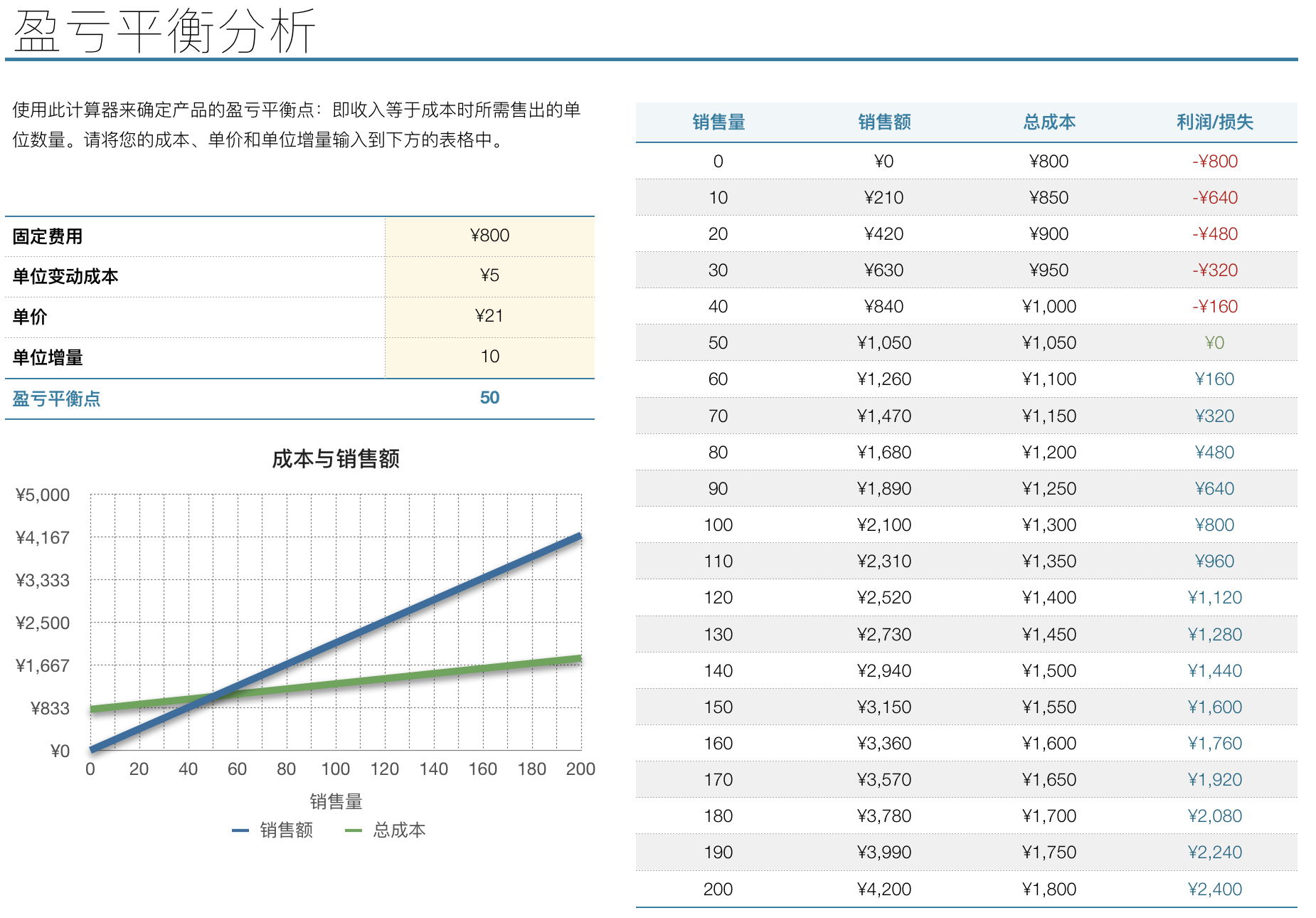Select the ¥2,520 sales amount cell
Image resolution: width=1316 pixels, height=918 pixels.
[x=884, y=598]
